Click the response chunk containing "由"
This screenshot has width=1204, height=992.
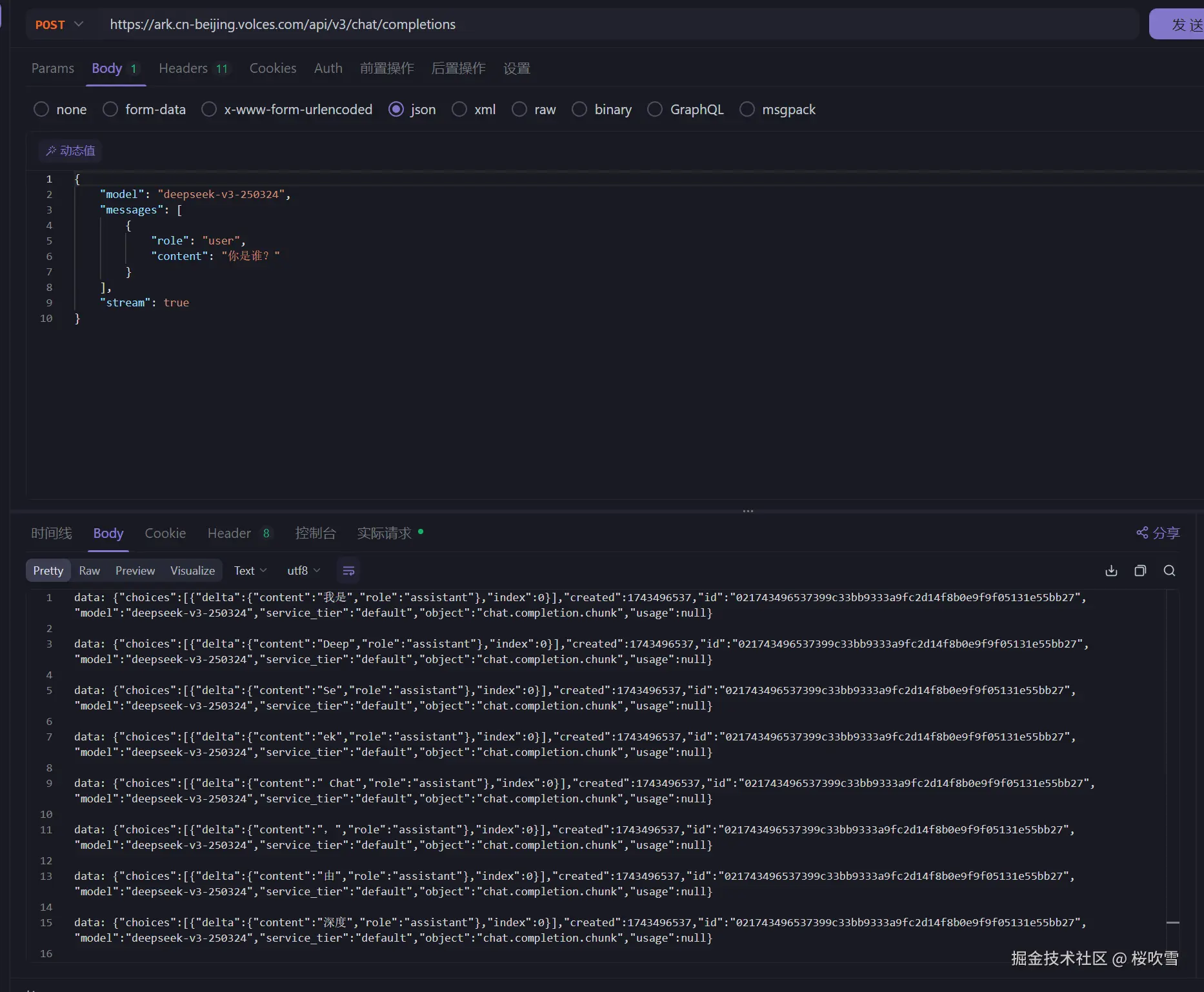coord(575,884)
